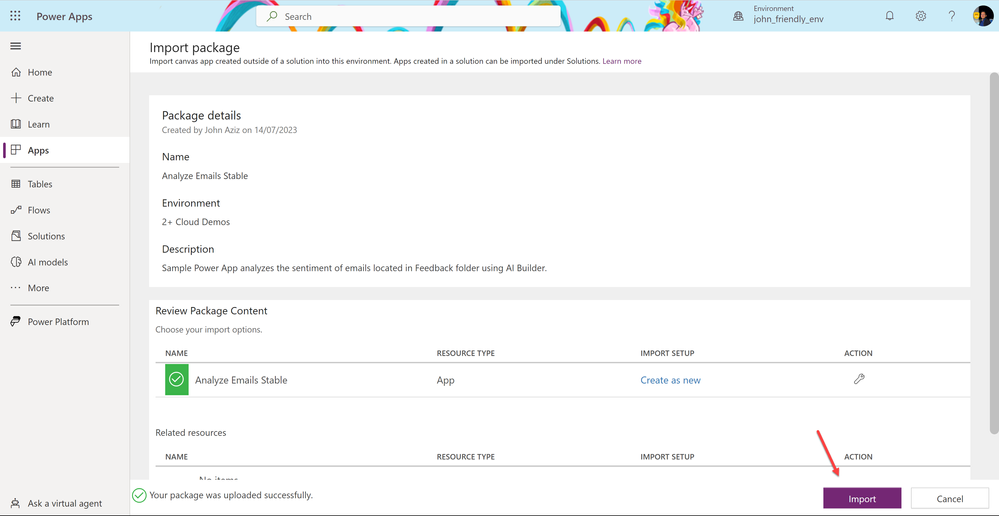Open the help question mark icon
The width and height of the screenshot is (999, 516).
coord(952,17)
